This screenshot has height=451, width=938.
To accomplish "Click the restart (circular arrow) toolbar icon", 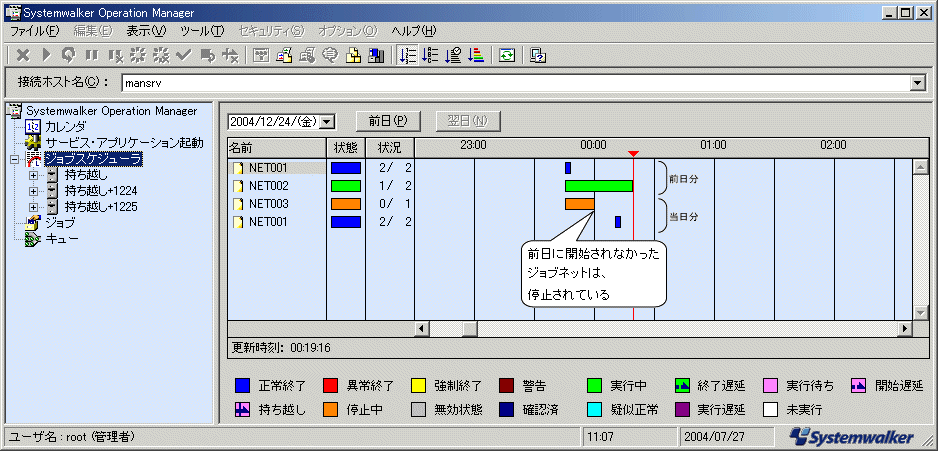I will (69, 56).
